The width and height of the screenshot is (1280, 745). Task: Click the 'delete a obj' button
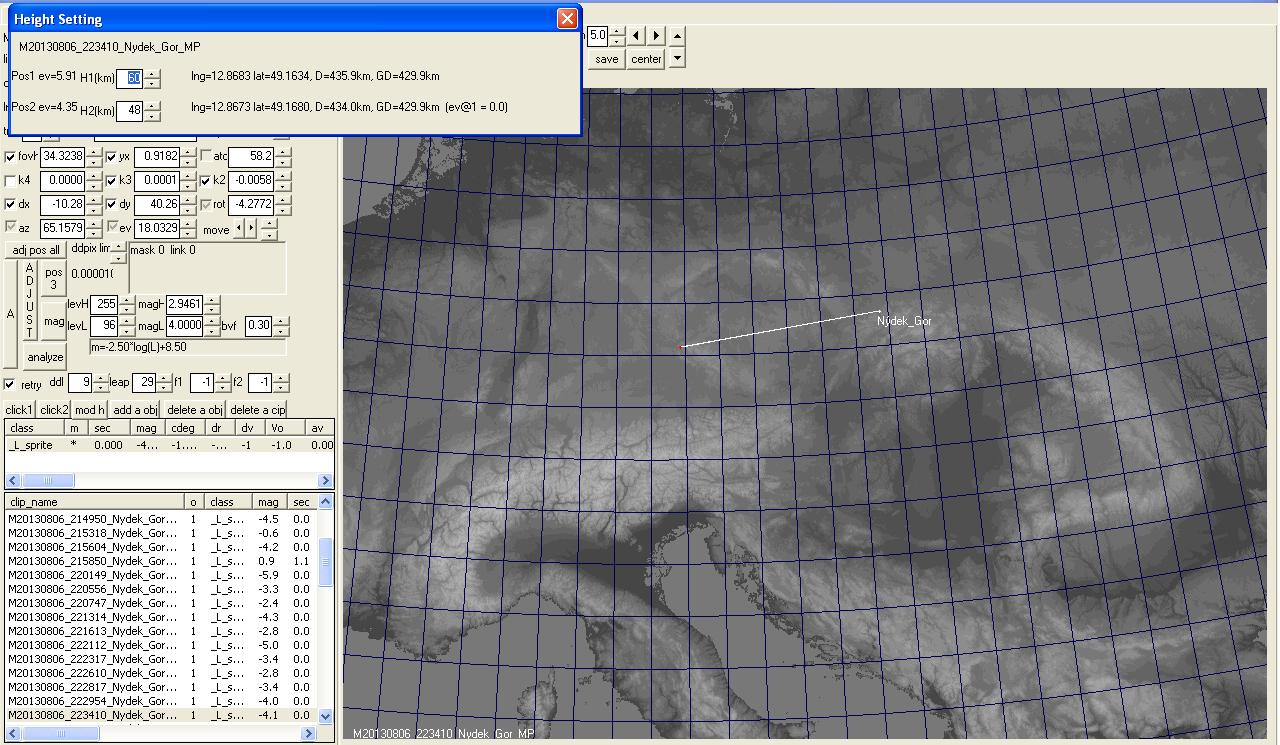[x=195, y=410]
